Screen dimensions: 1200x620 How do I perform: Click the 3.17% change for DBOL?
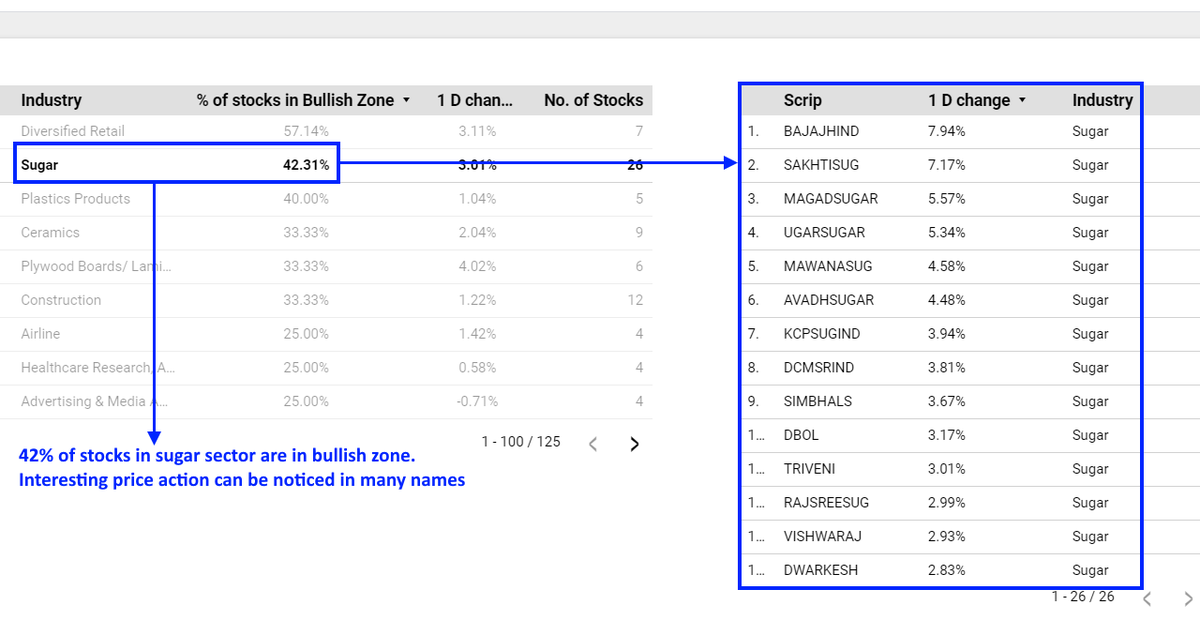click(x=947, y=436)
